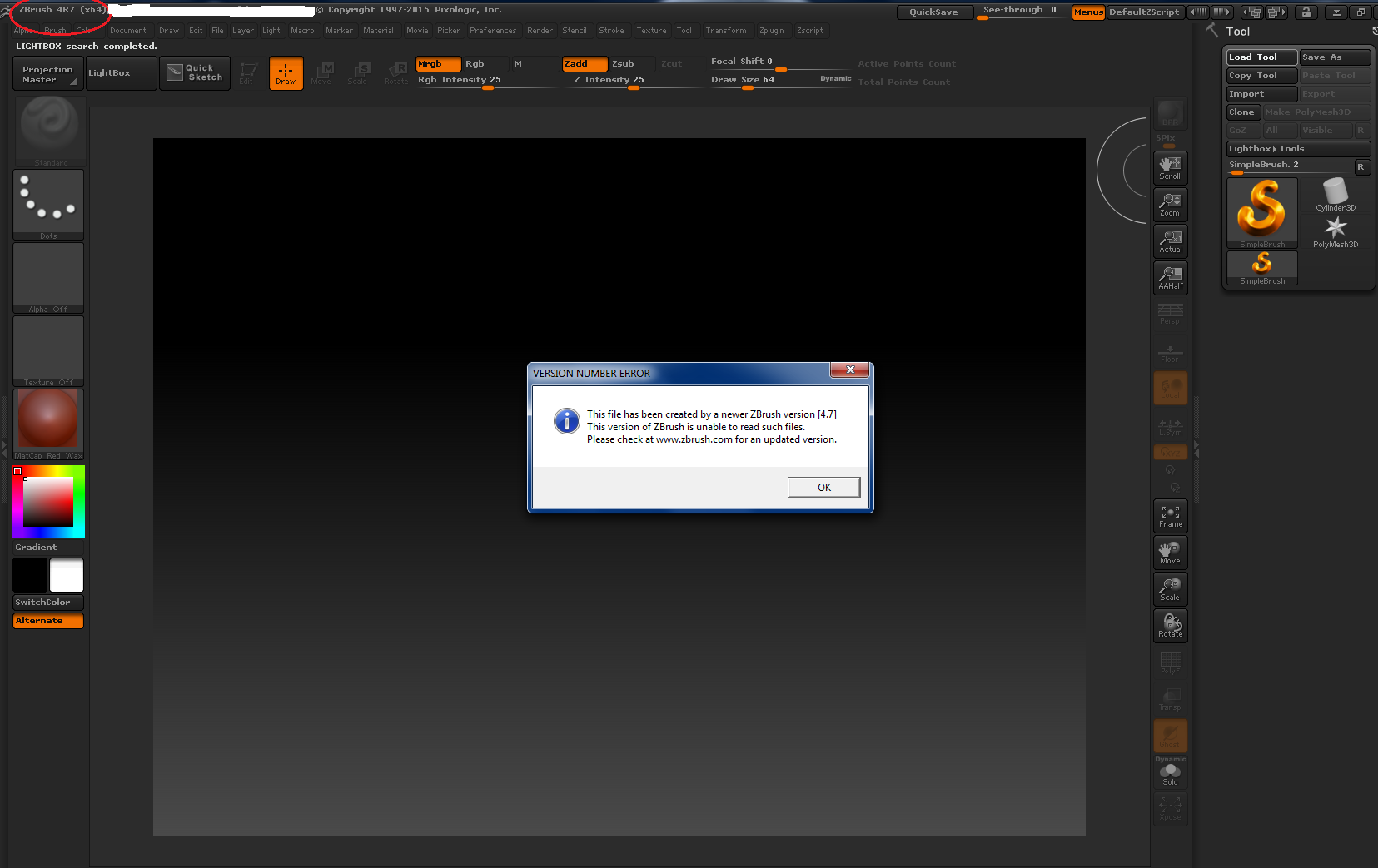Viewport: 1378px width, 868px height.
Task: Open the Quick Sketch tool
Action: click(195, 73)
